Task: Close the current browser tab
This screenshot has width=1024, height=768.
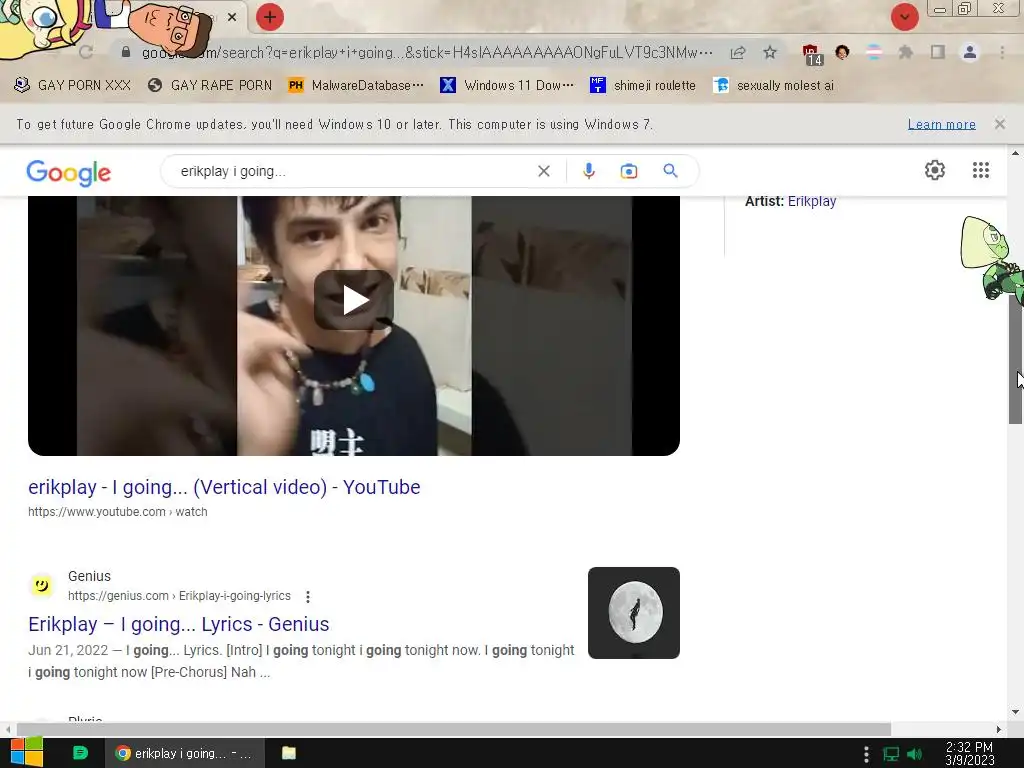Action: click(x=232, y=18)
